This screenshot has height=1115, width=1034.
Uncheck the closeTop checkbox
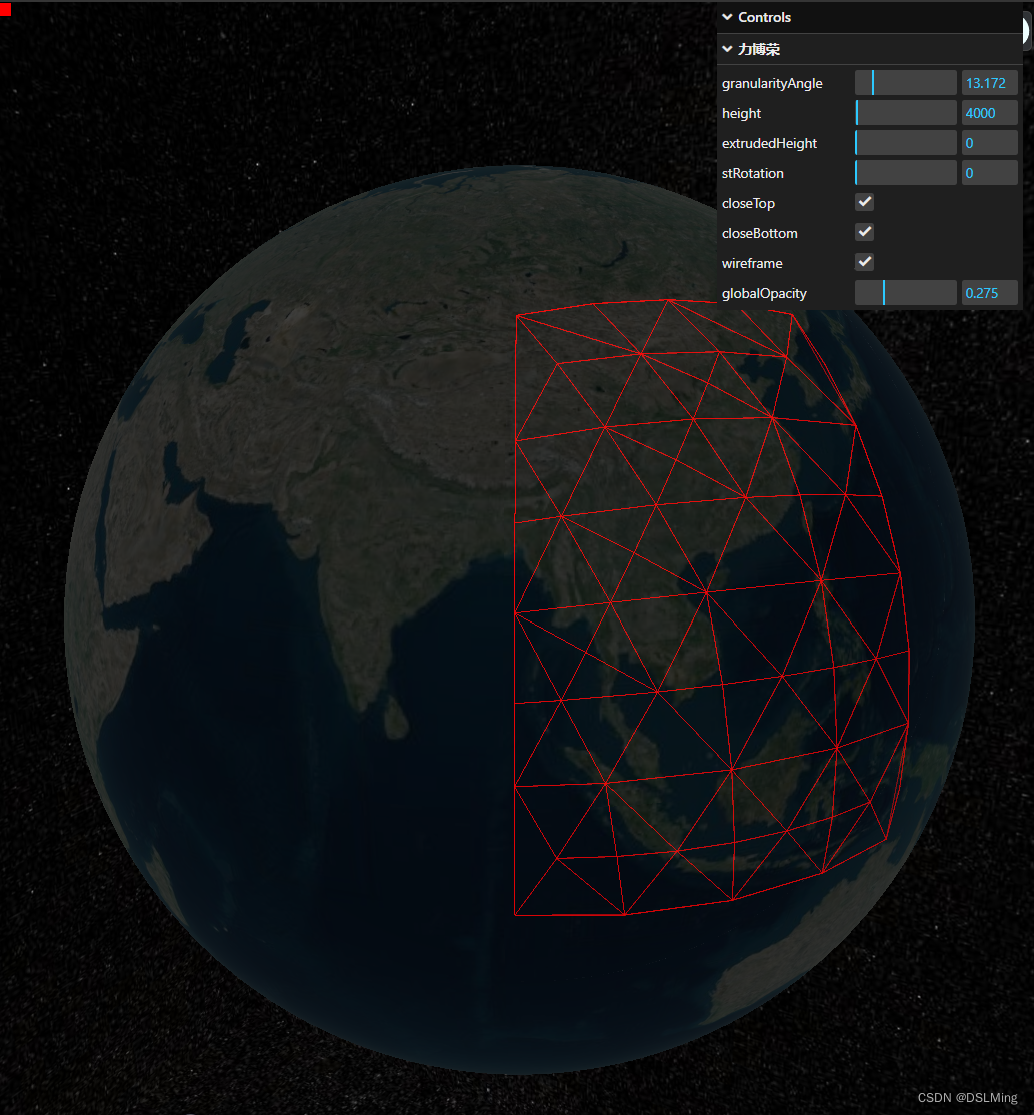click(865, 203)
